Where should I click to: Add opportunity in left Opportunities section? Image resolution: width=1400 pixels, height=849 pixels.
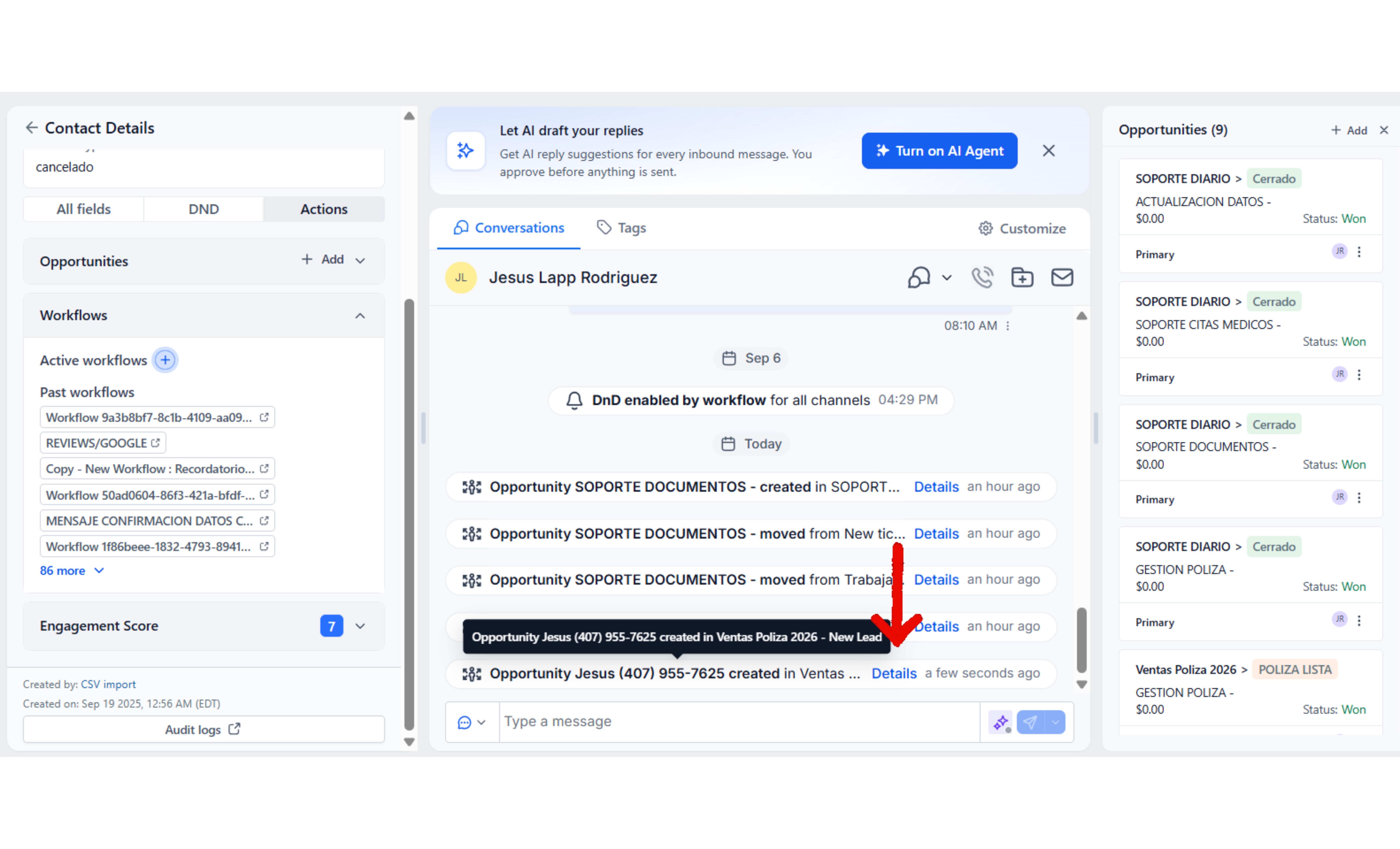point(323,260)
